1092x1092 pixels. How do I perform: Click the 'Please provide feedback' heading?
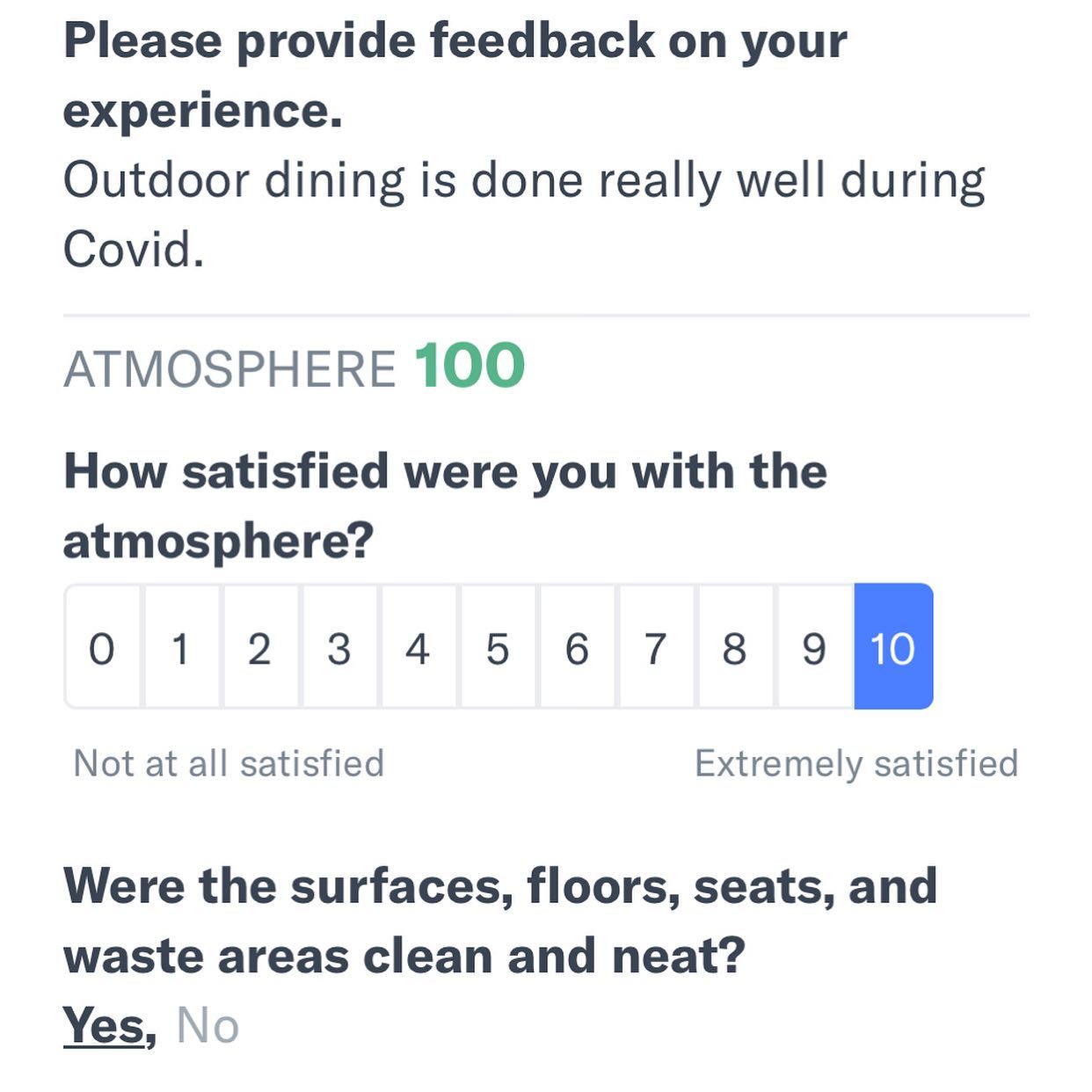click(455, 76)
